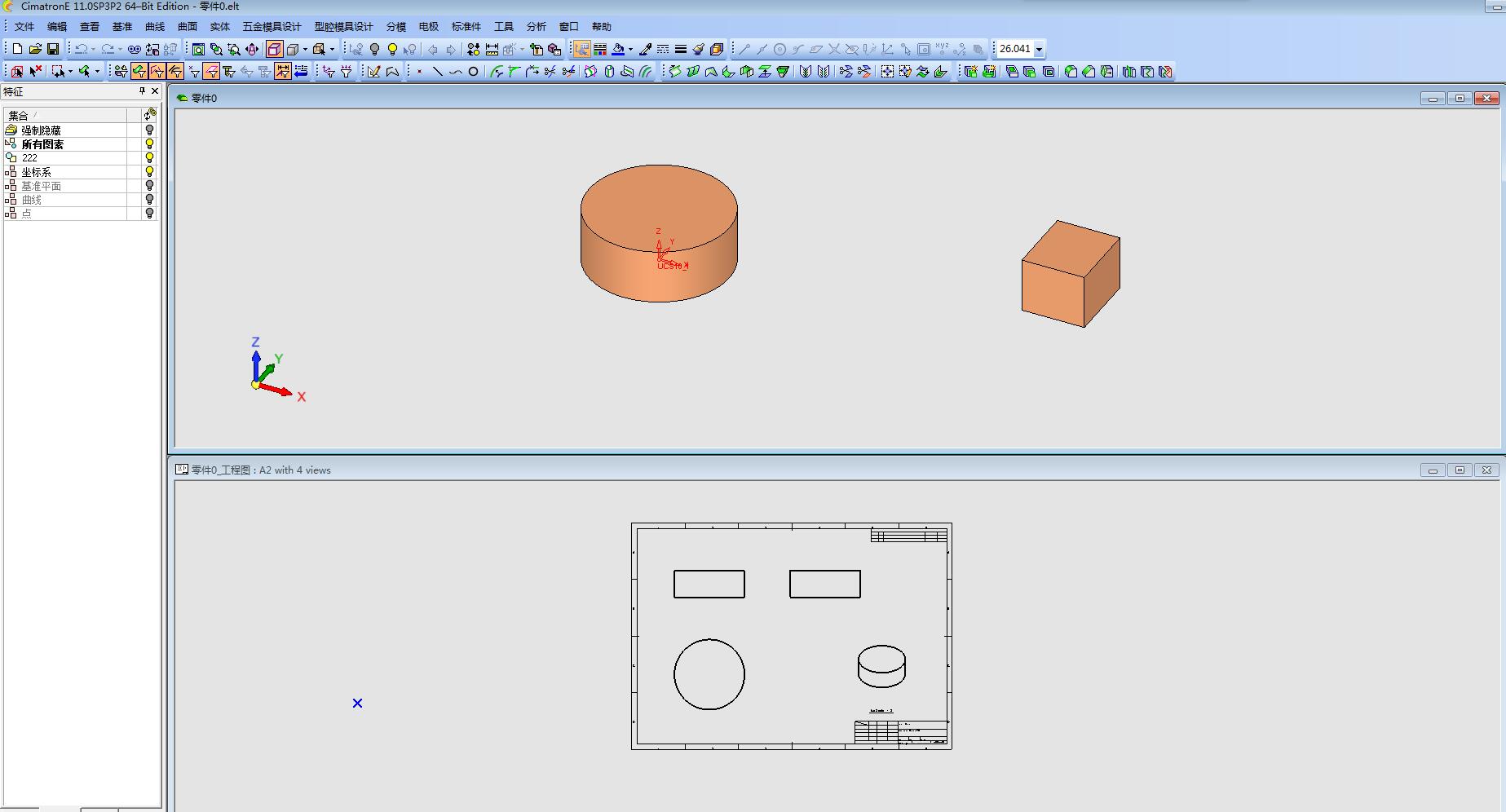
Task: Expand the paint bucket color dropdown arrow
Action: [630, 49]
